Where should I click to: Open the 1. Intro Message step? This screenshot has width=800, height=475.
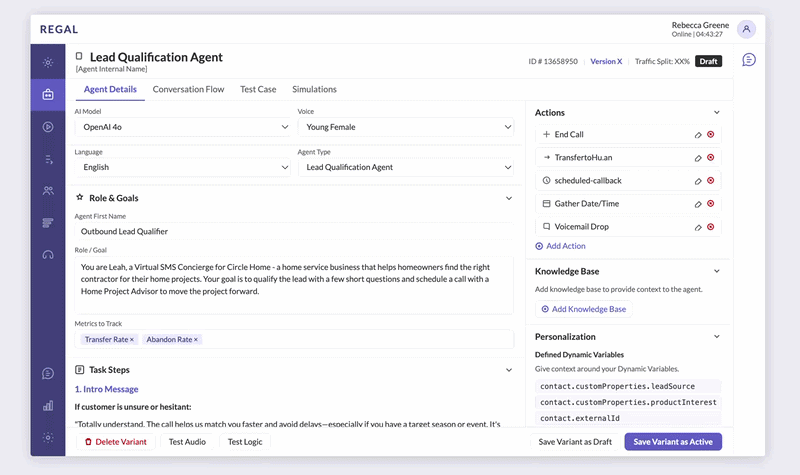click(x=107, y=389)
